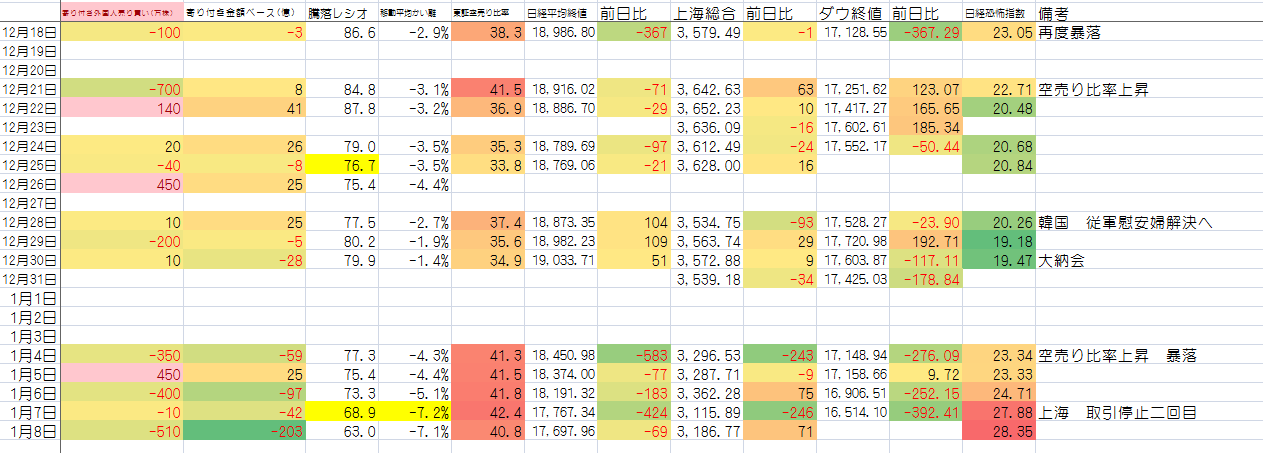Screen dimensions: 1263x453
Task: Select the 12月18日 date cell
Action: point(29,33)
